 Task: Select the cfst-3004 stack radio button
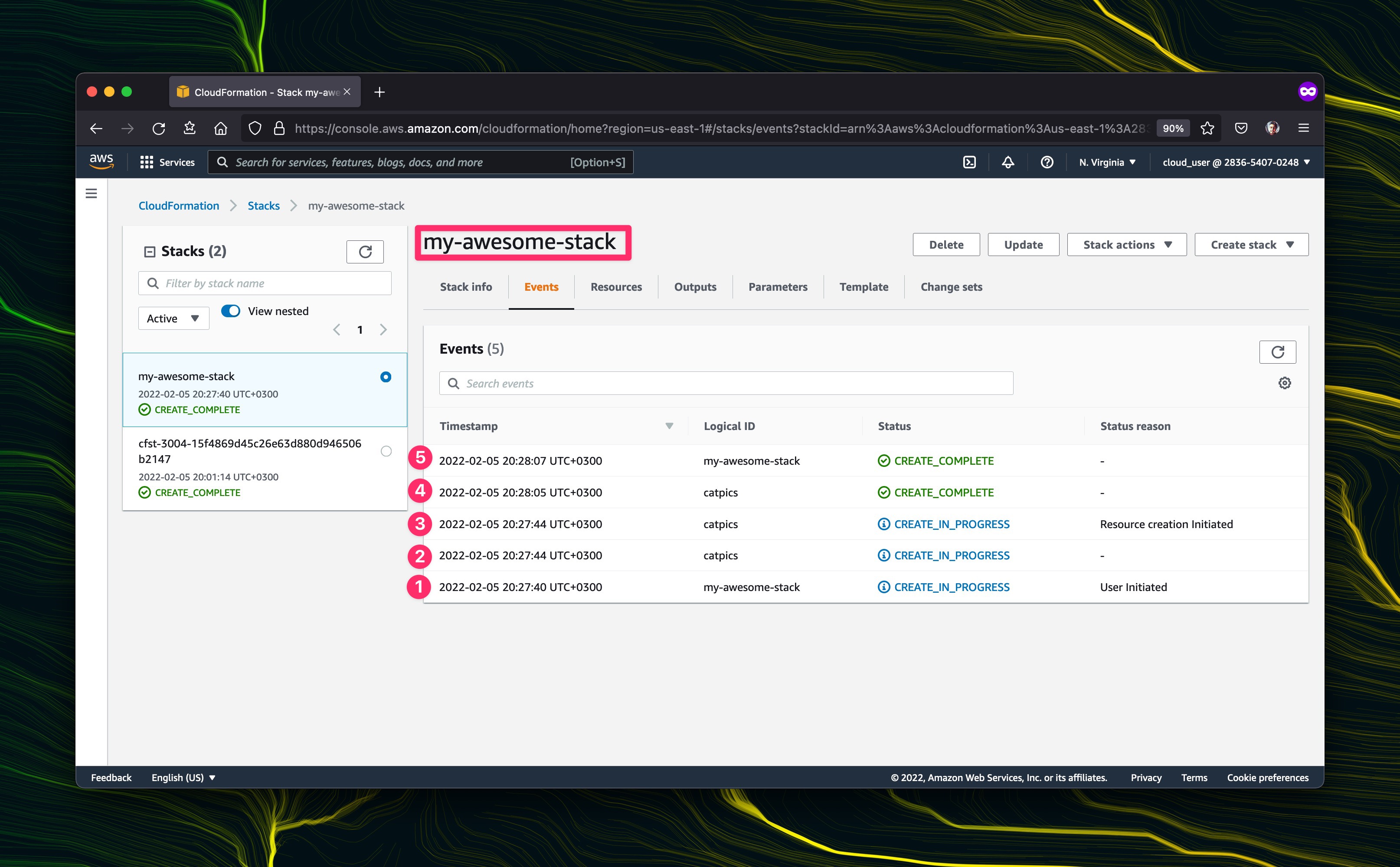click(x=386, y=451)
